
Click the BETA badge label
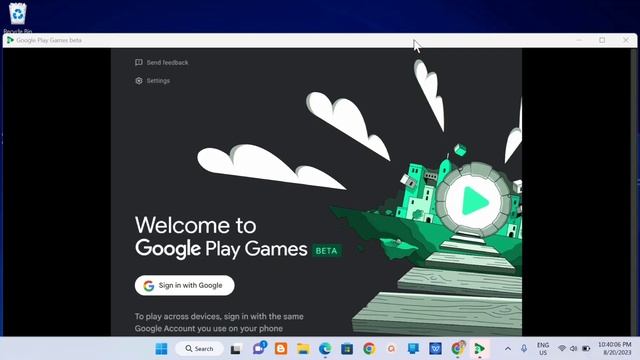[x=327, y=251]
